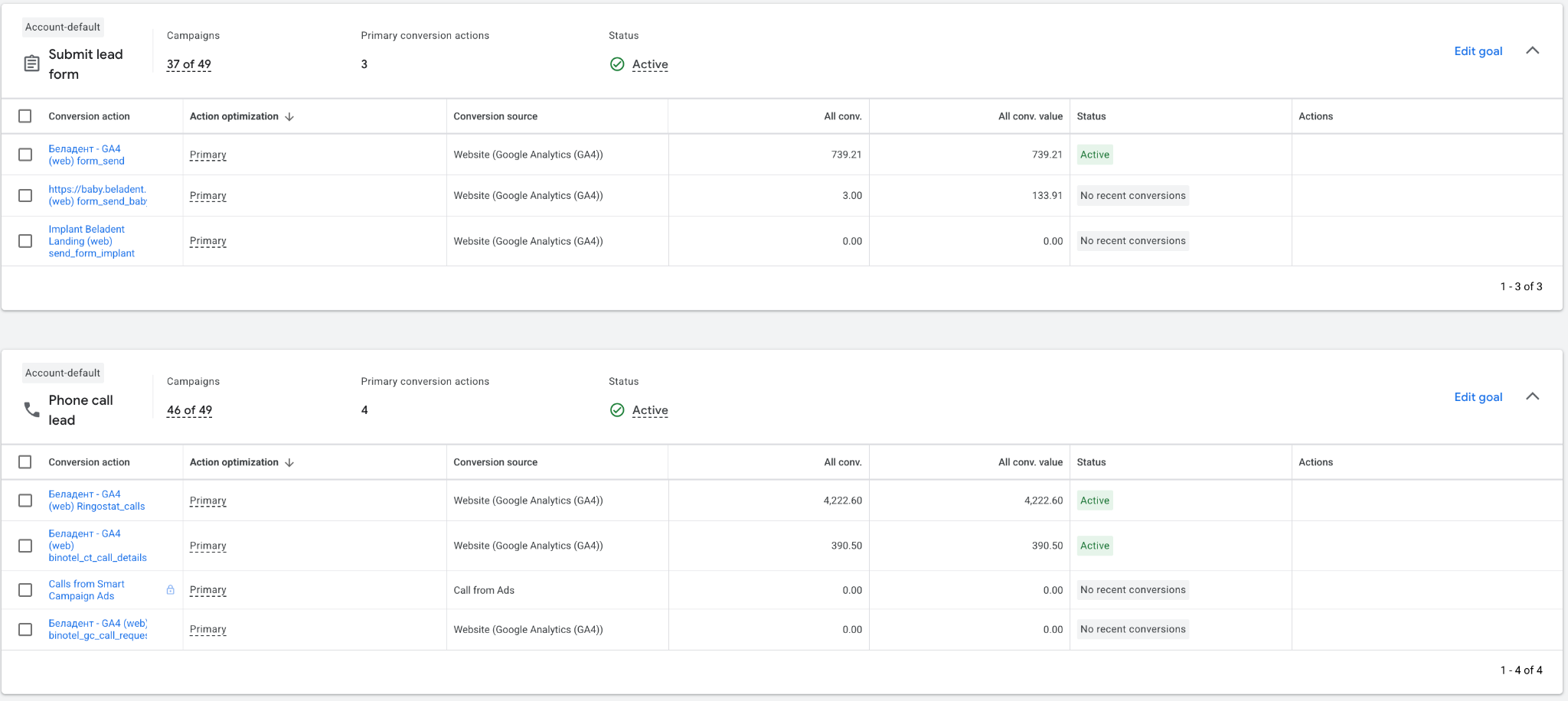Click the 37 of 49 campaigns count
Image resolution: width=1568 pixels, height=701 pixels.
click(x=189, y=64)
